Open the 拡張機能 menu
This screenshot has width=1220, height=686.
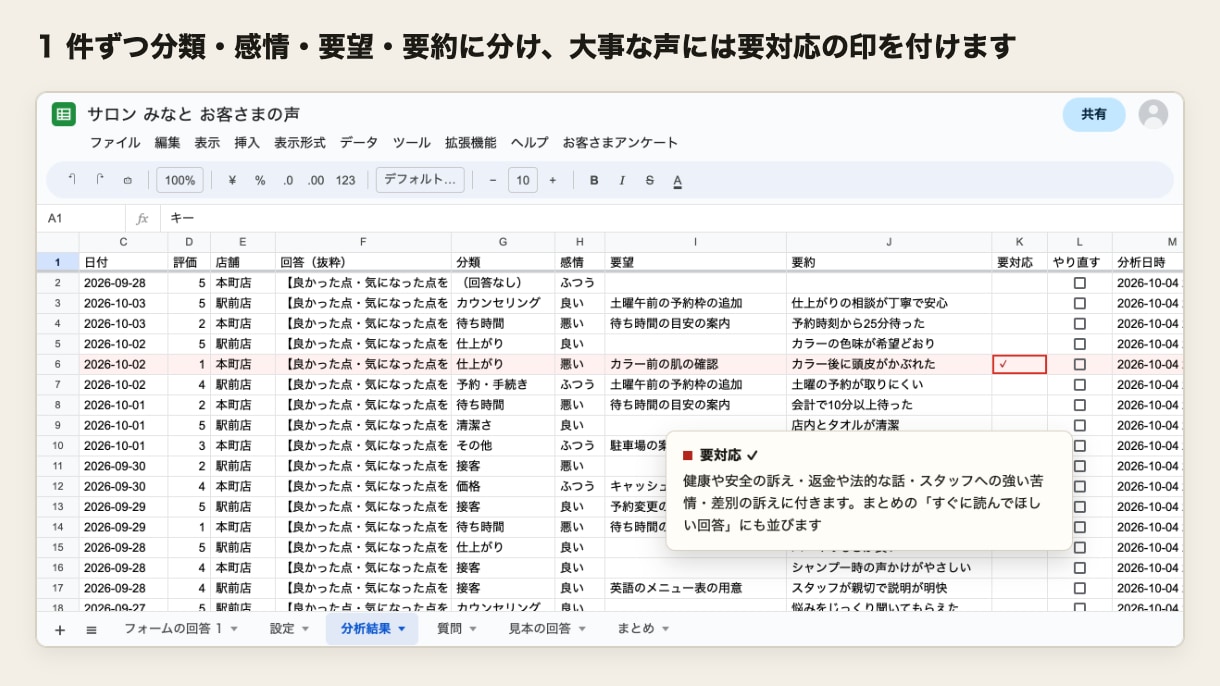(x=471, y=143)
